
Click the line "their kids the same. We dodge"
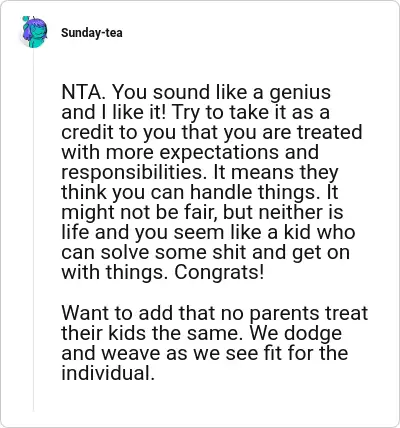(x=202, y=333)
